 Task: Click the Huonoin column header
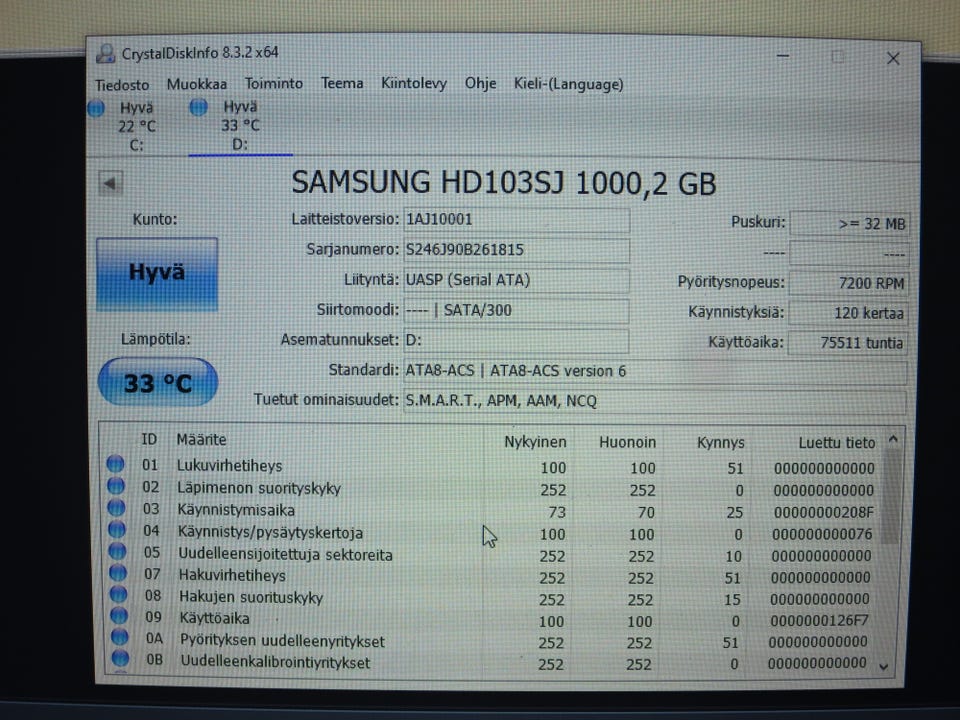[627, 442]
